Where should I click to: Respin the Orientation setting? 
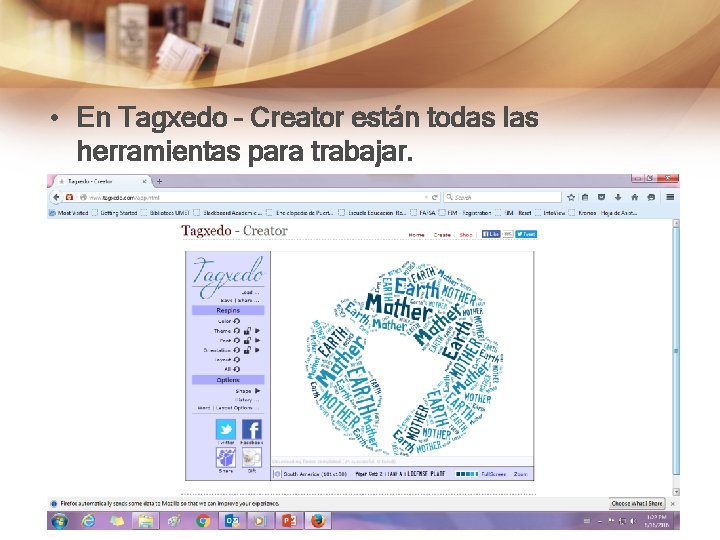pos(237,350)
